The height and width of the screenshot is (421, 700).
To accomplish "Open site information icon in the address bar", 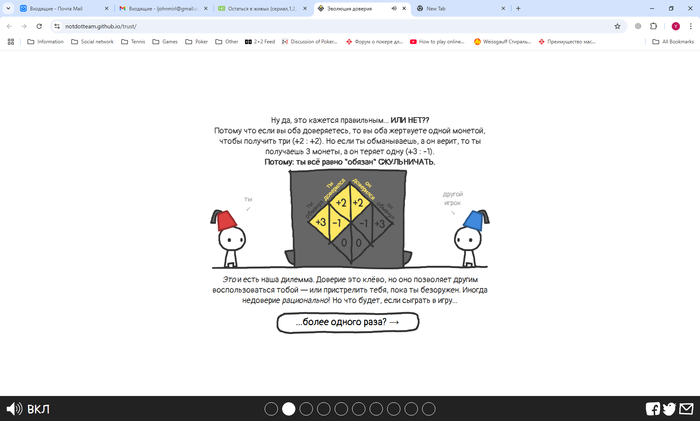I will (x=57, y=26).
